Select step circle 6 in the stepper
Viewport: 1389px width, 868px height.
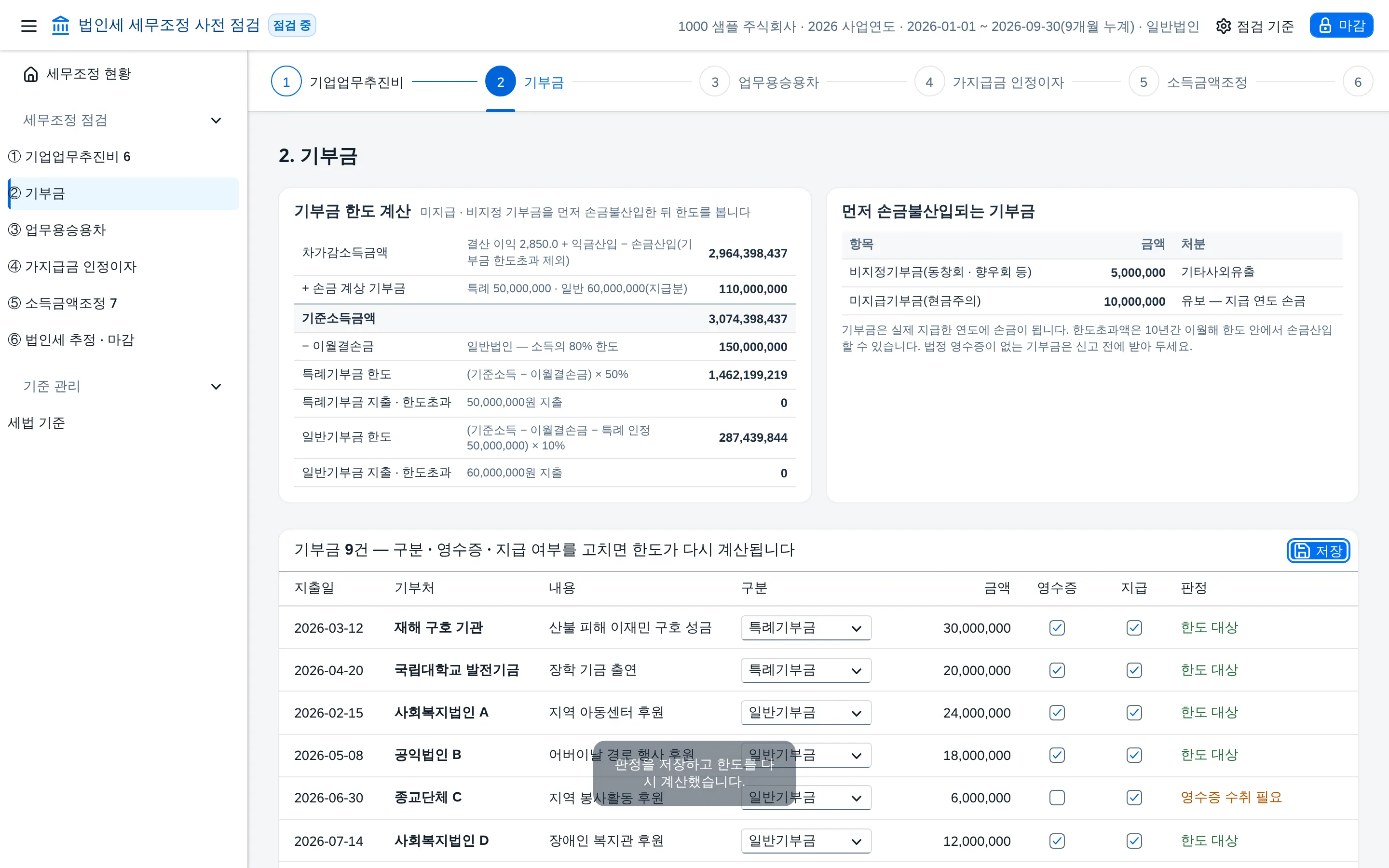pos(1358,81)
